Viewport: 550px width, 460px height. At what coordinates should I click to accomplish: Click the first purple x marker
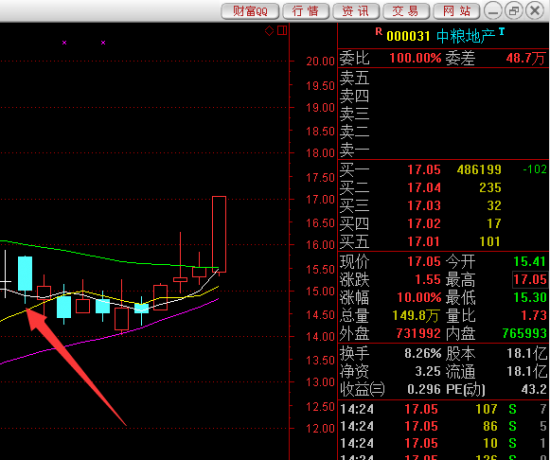(64, 42)
